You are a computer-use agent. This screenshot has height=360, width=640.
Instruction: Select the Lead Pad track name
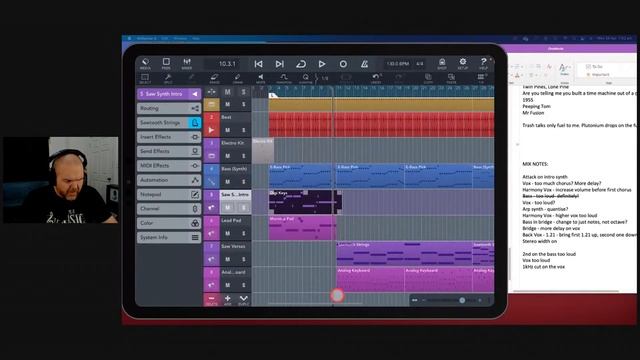tap(231, 220)
